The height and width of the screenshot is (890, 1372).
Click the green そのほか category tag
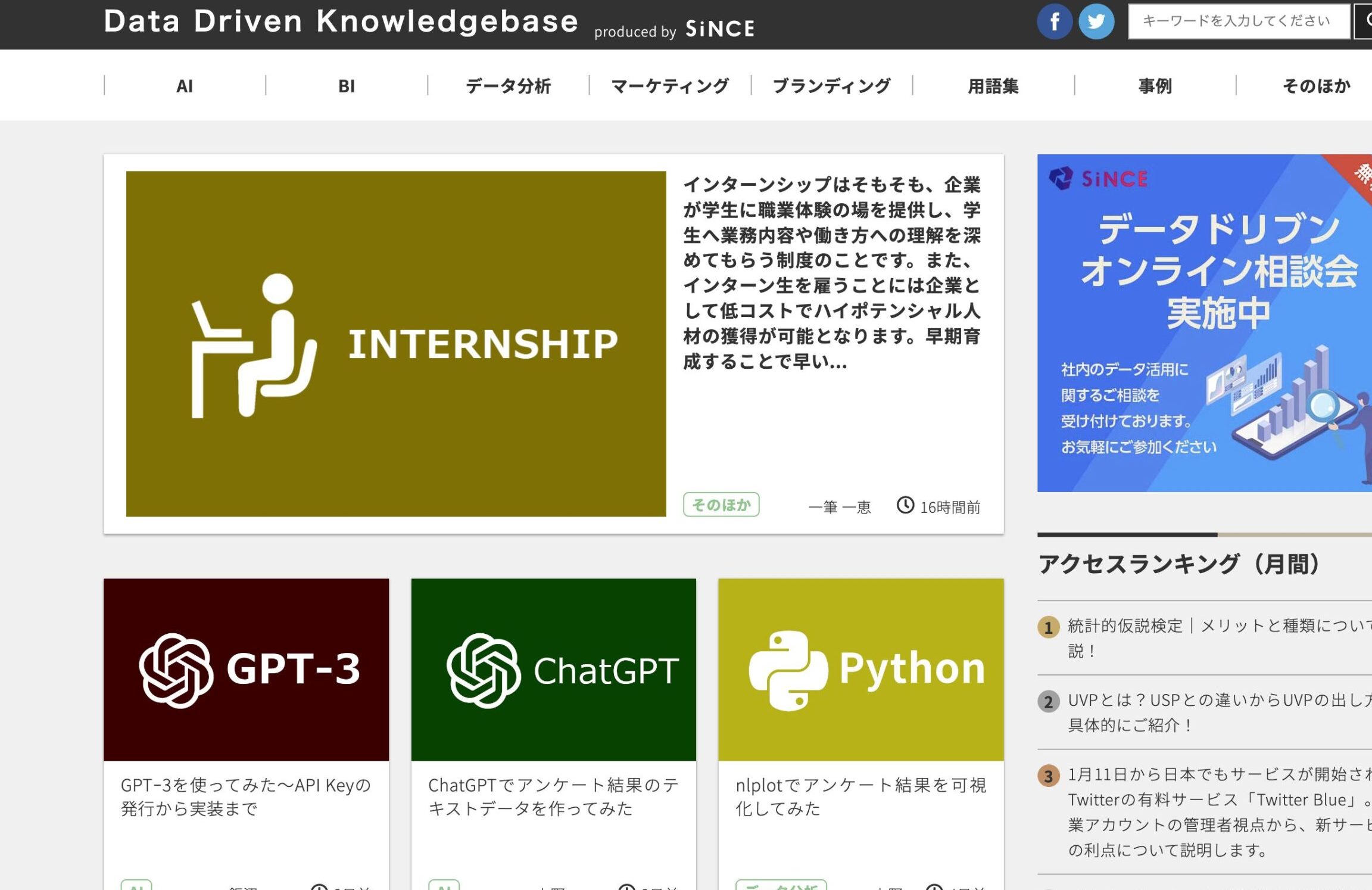[721, 505]
